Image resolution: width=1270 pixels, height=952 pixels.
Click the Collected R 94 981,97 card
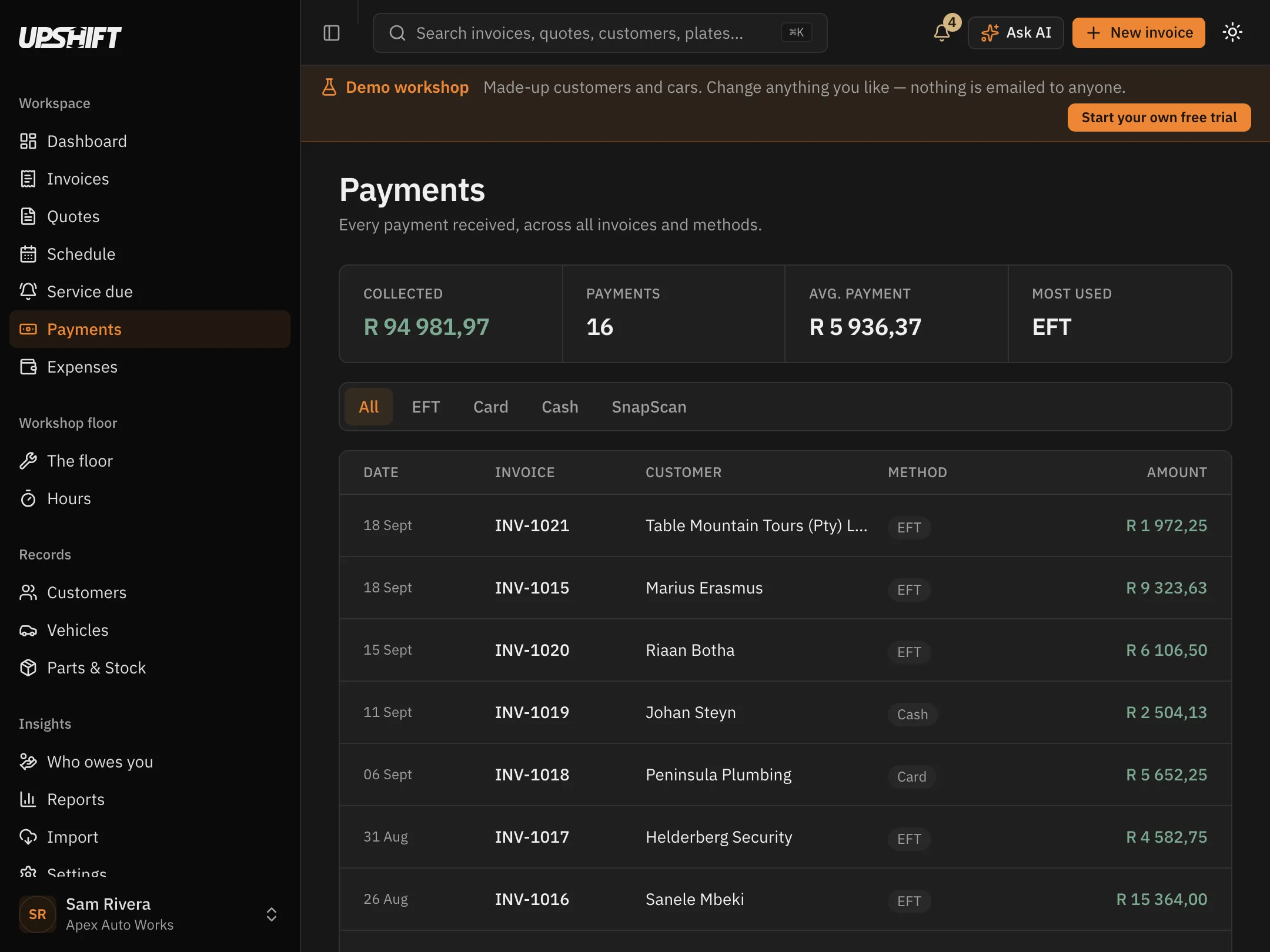pyautogui.click(x=451, y=314)
